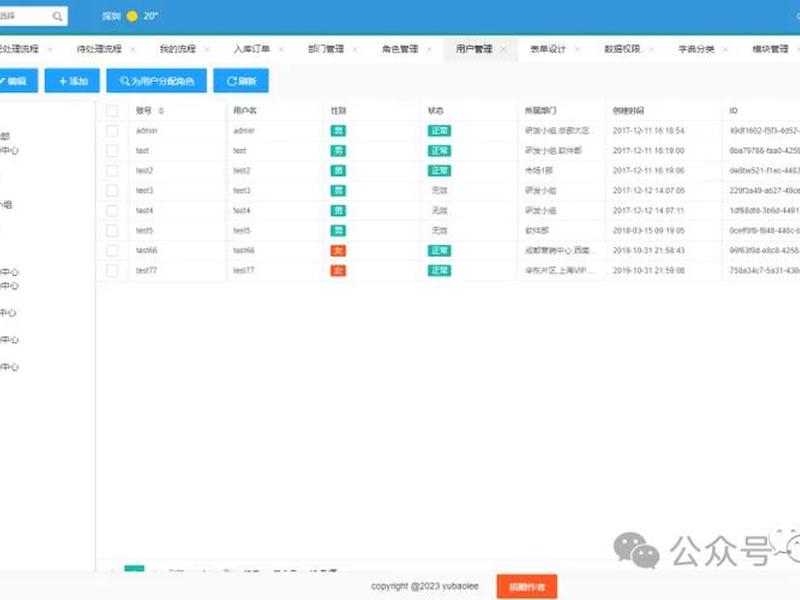Close the 部门管理 tab
This screenshot has height=600, width=800.
coord(355,49)
